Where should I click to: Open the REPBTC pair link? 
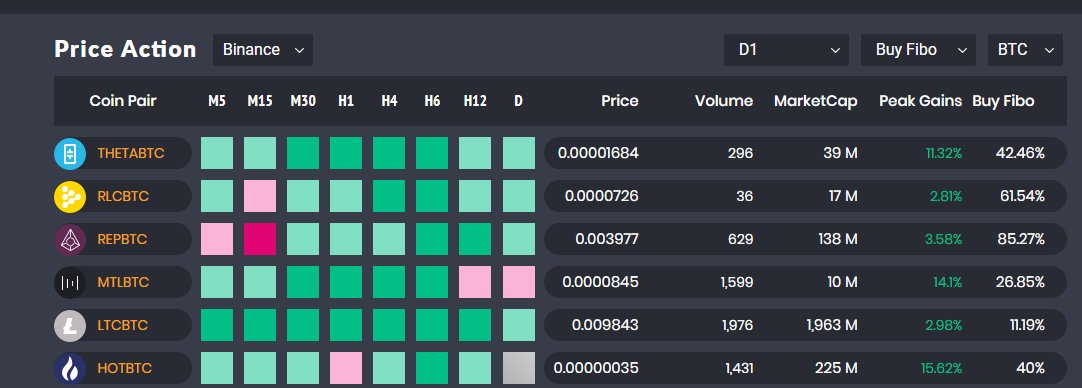tap(122, 240)
